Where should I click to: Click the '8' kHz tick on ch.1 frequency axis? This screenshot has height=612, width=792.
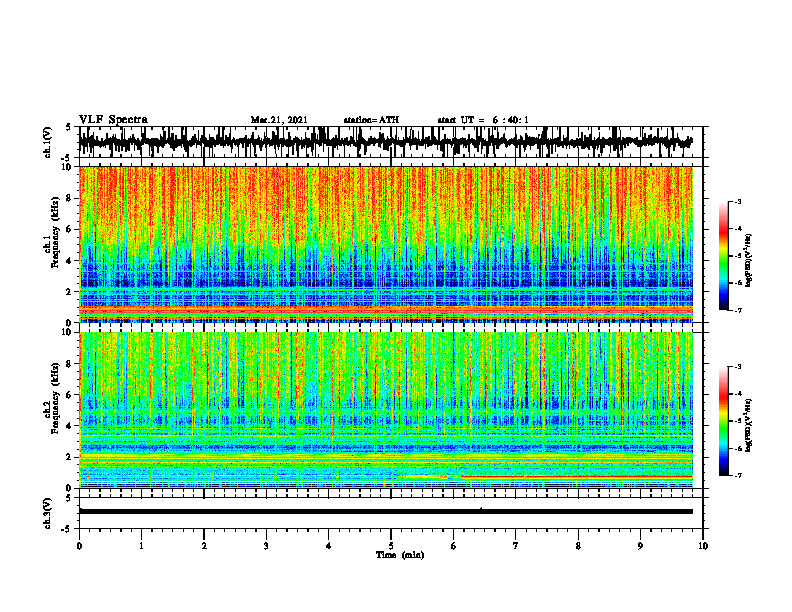pyautogui.click(x=69, y=198)
